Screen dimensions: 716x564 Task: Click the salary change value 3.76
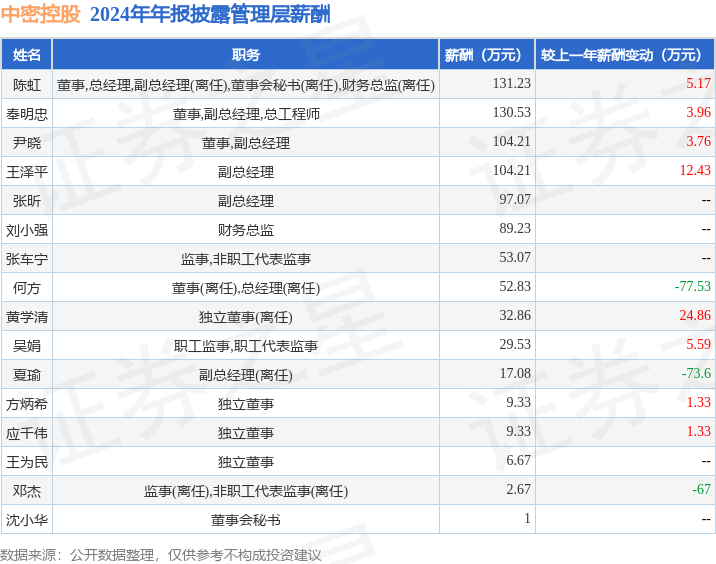(698, 141)
